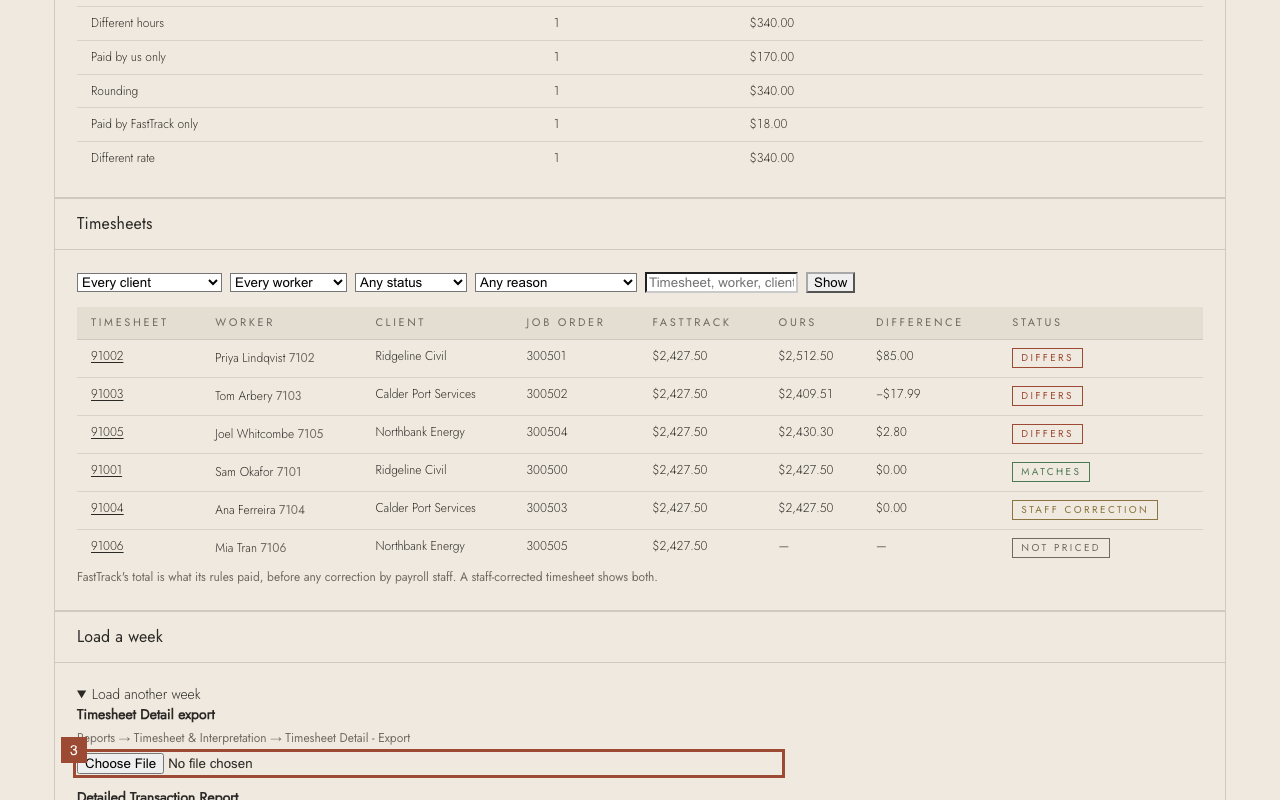Open timesheet 91001 link
The width and height of the screenshot is (1280, 800).
(x=106, y=470)
